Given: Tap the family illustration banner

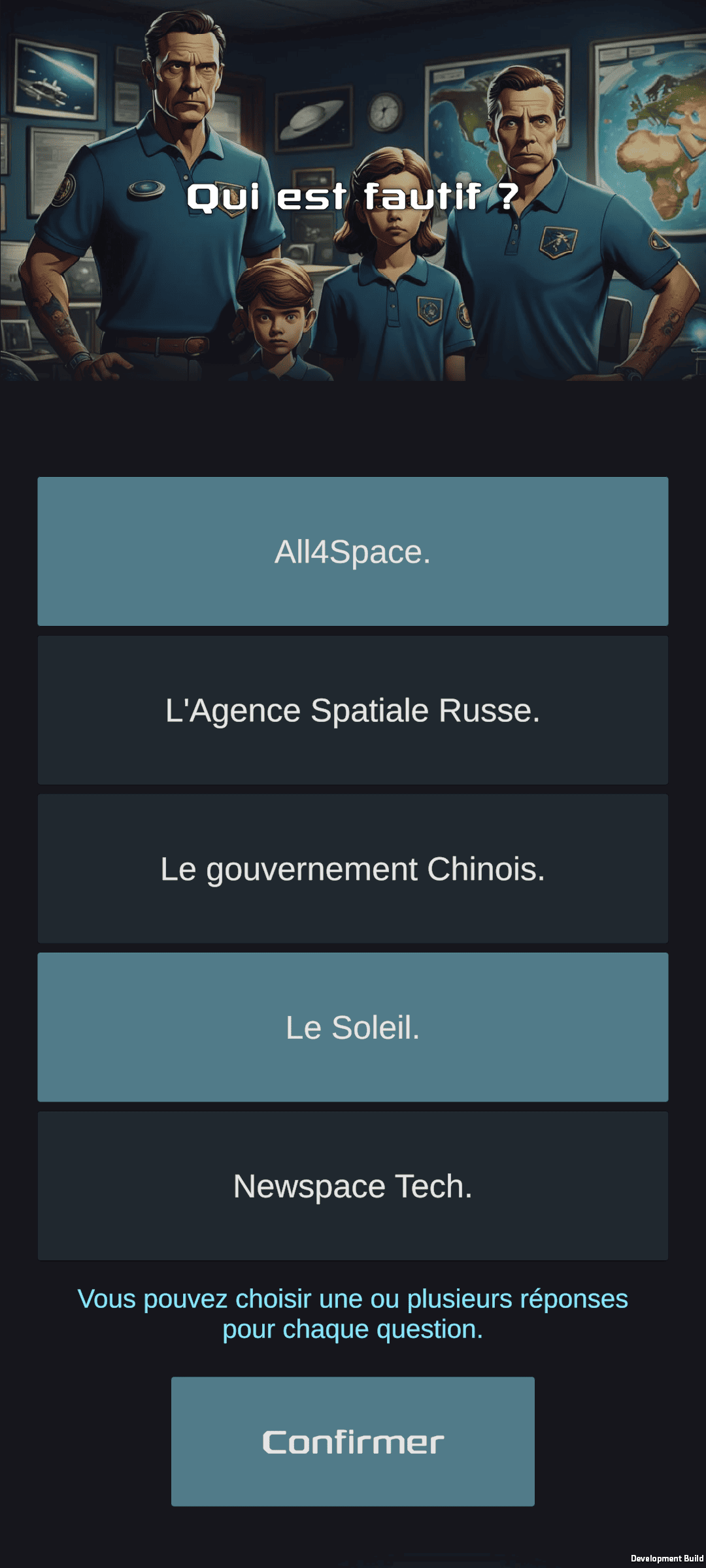Looking at the screenshot, I should click(353, 189).
